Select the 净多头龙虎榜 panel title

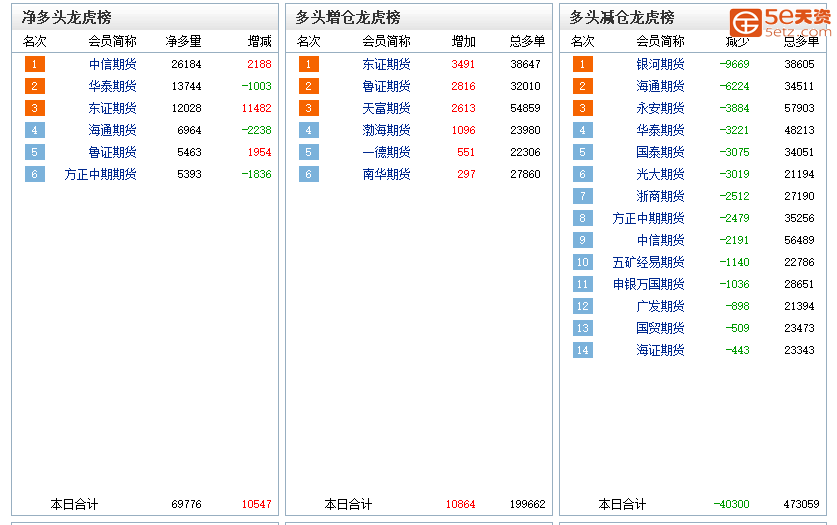click(x=67, y=17)
